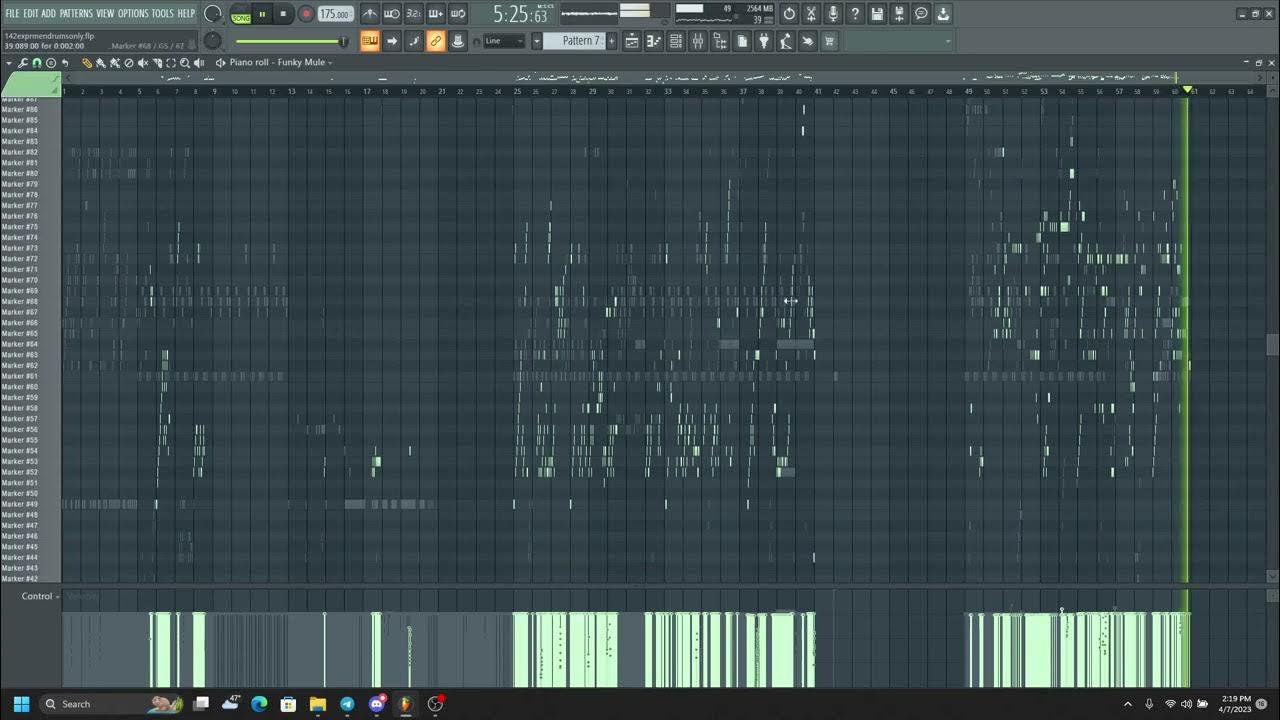Open the audio editor scissors icon
The width and height of the screenshot is (1280, 720).
tap(811, 14)
